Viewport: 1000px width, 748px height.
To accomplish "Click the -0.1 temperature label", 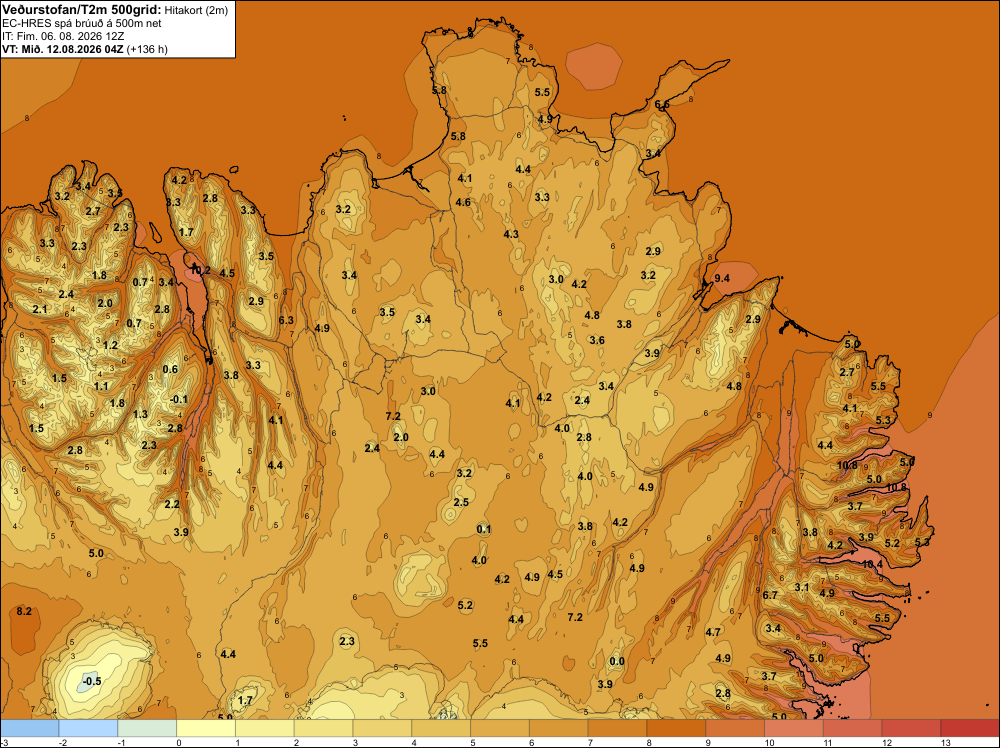I will (179, 399).
